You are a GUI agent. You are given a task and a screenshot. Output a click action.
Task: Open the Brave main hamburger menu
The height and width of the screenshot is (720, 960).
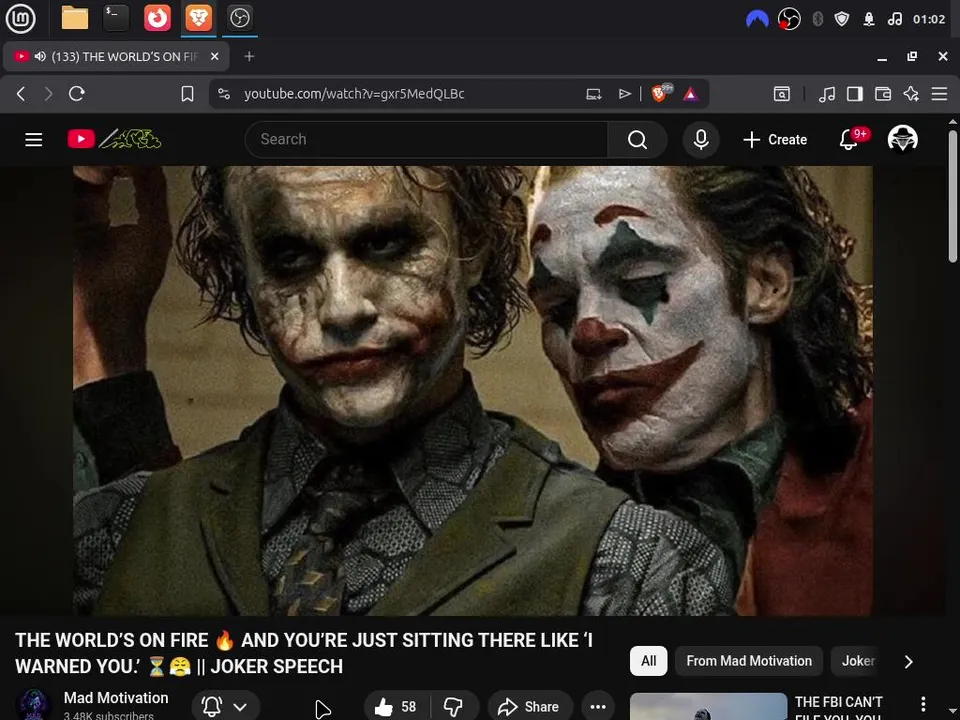pos(939,94)
